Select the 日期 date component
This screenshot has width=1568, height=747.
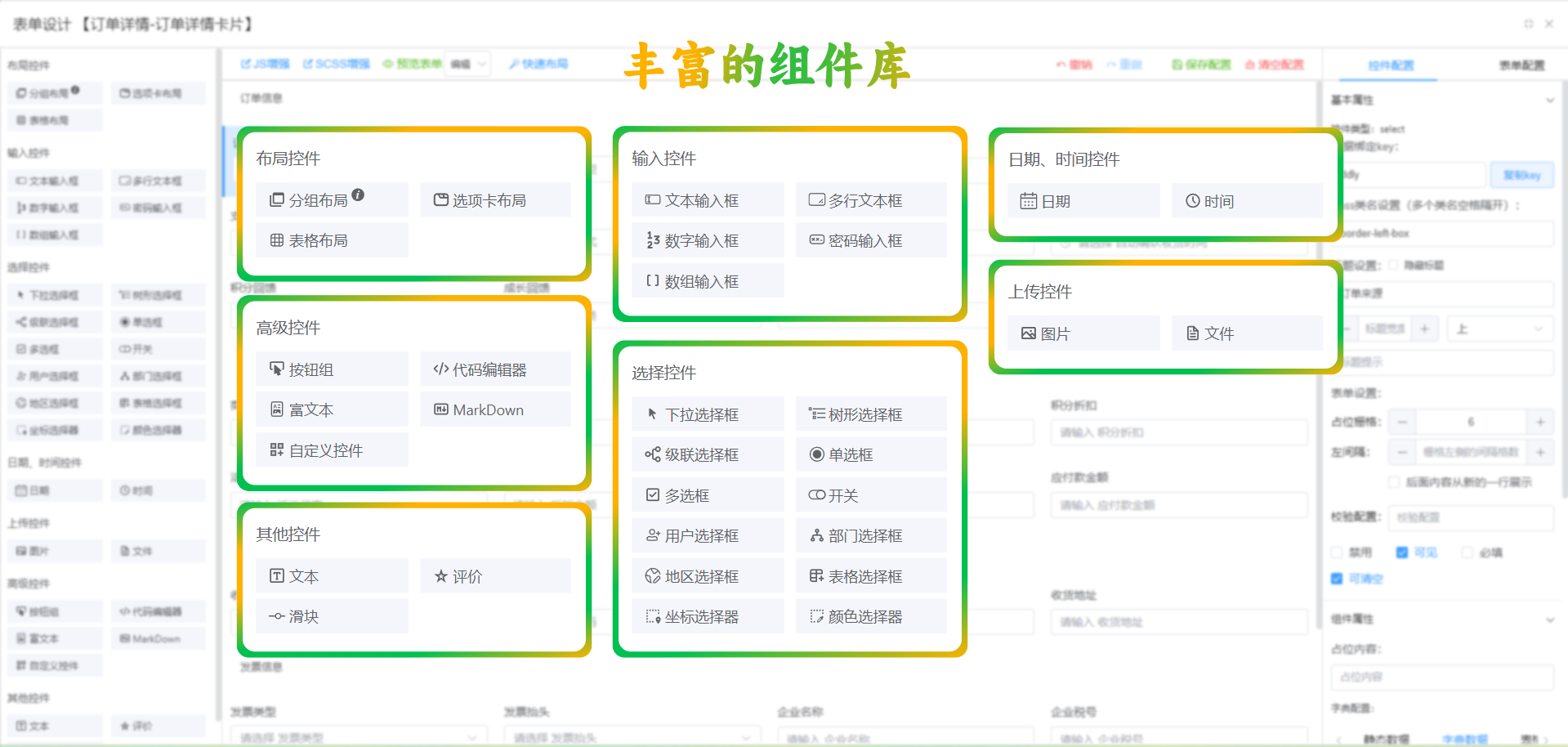point(1083,200)
